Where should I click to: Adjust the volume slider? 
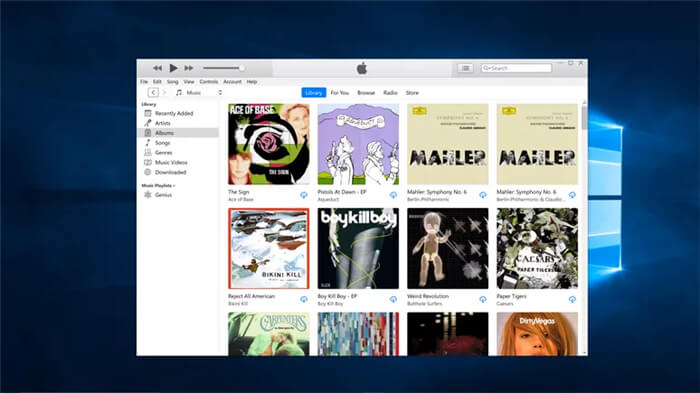pyautogui.click(x=223, y=68)
